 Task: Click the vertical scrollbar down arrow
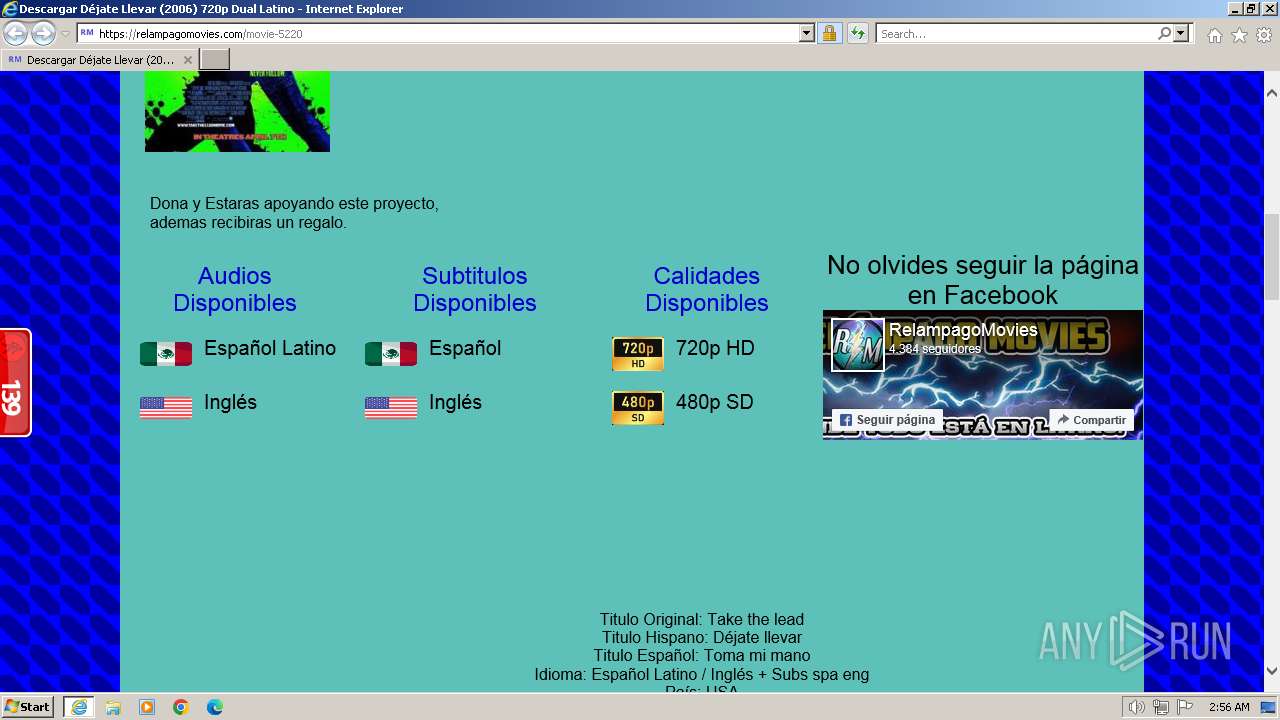(1272, 671)
